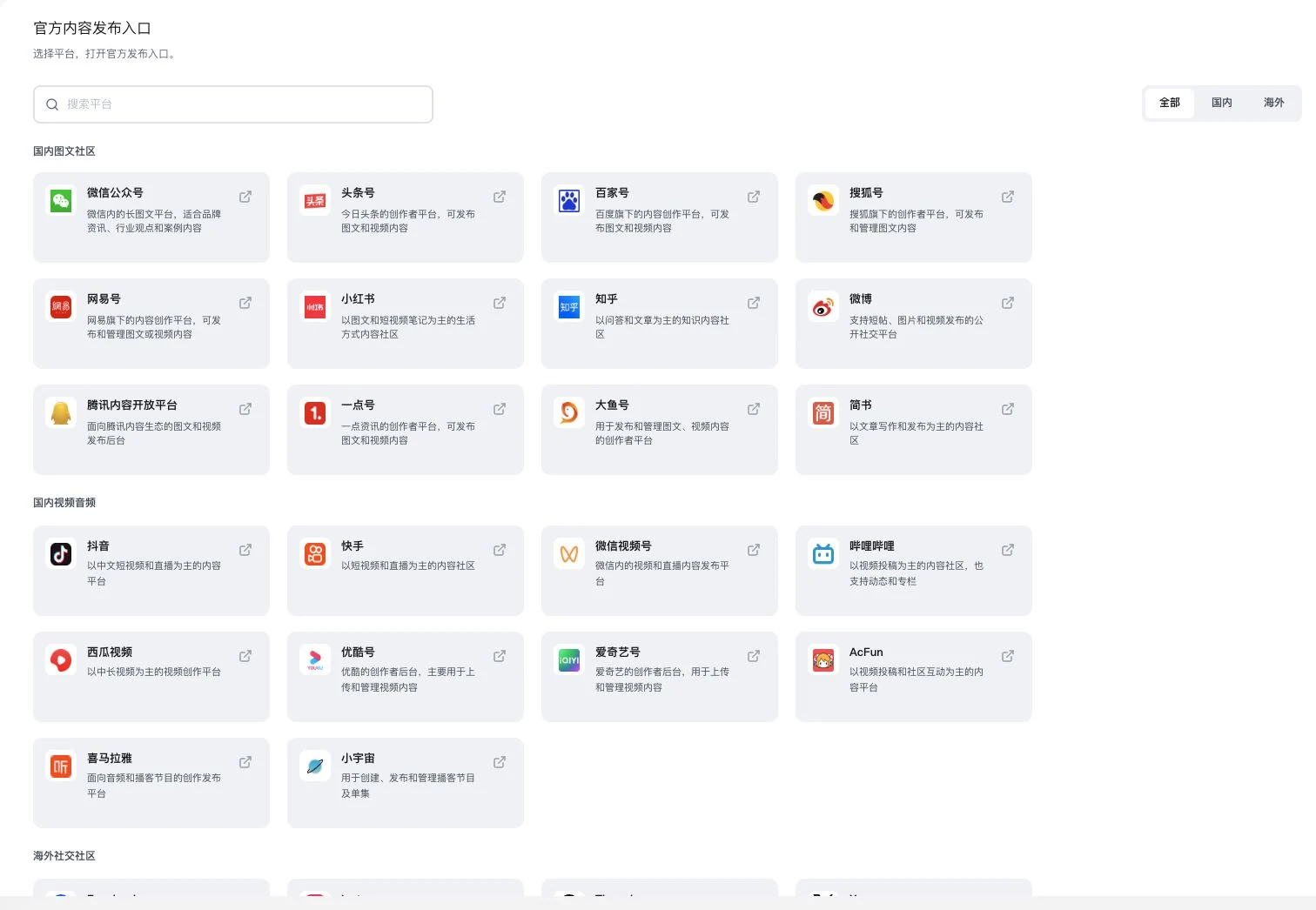Switch to the 全部 filter tab
Screen dimensions: 1316x910
coord(1170,103)
